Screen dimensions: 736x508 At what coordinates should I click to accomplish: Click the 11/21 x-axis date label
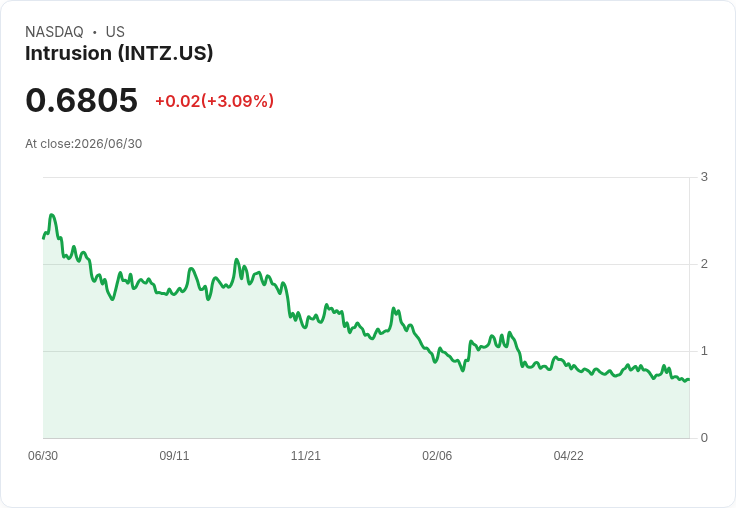pos(306,456)
